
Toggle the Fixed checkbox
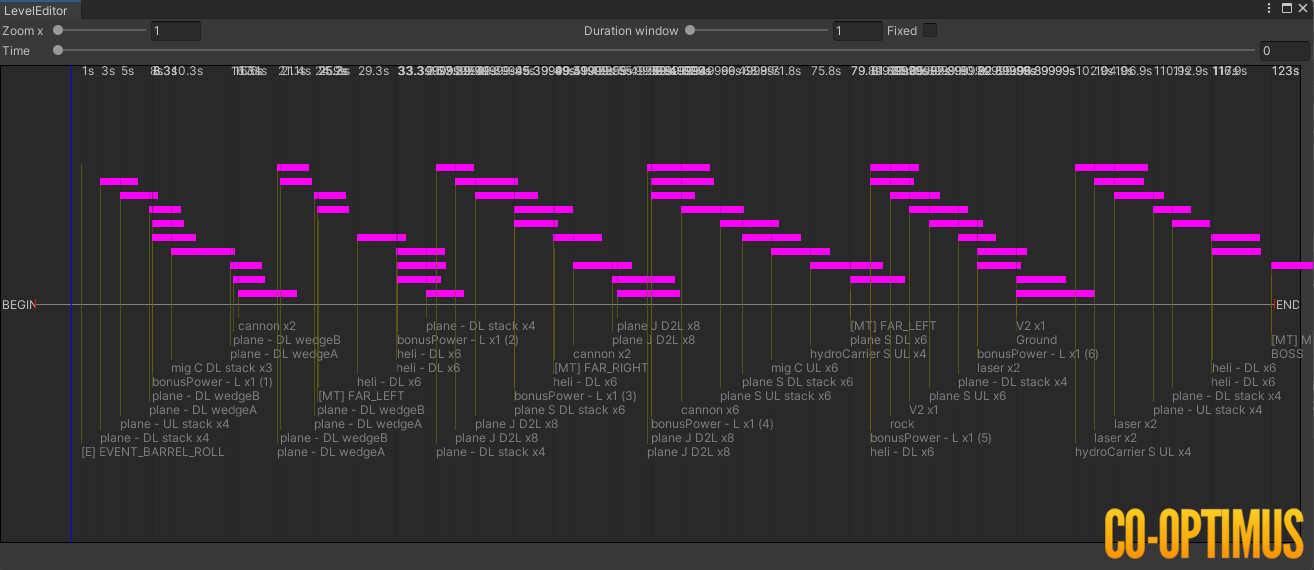930,30
